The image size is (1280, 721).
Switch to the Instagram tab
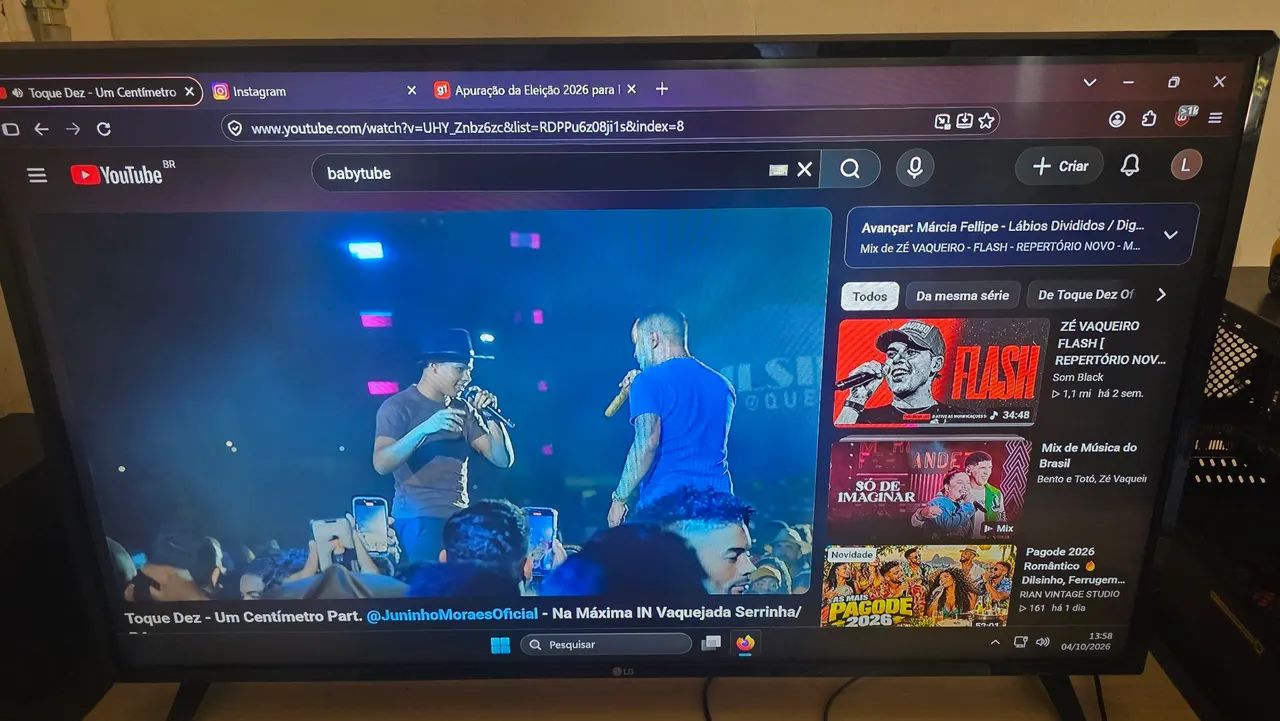pyautogui.click(x=314, y=91)
